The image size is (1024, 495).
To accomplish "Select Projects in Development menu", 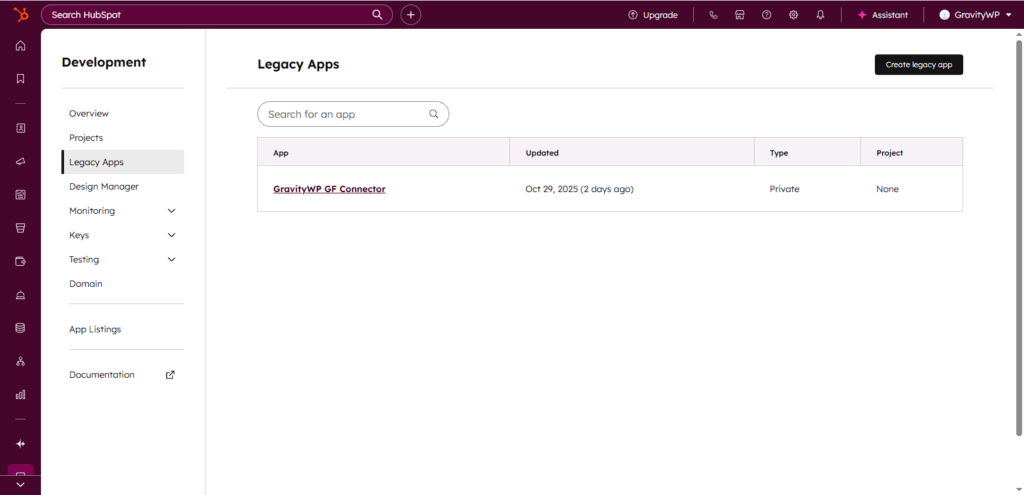I will click(86, 138).
